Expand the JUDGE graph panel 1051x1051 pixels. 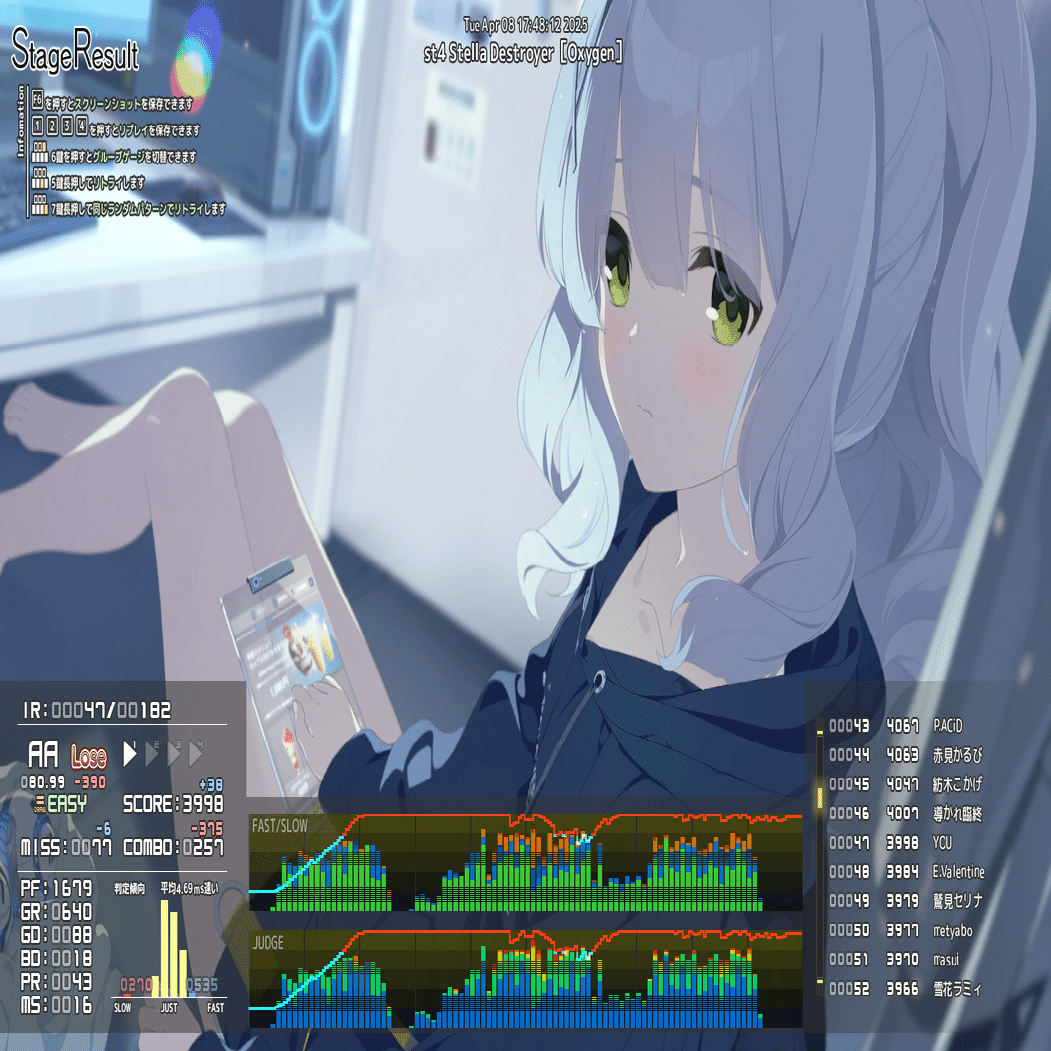click(271, 942)
